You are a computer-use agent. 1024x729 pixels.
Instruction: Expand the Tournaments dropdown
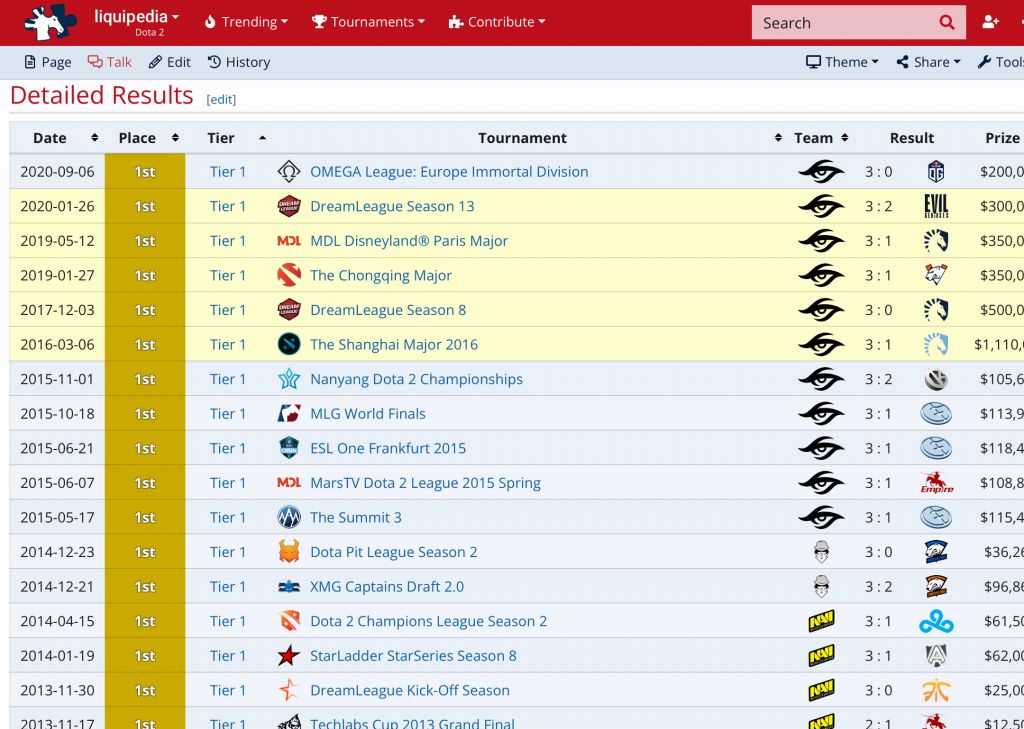[368, 22]
